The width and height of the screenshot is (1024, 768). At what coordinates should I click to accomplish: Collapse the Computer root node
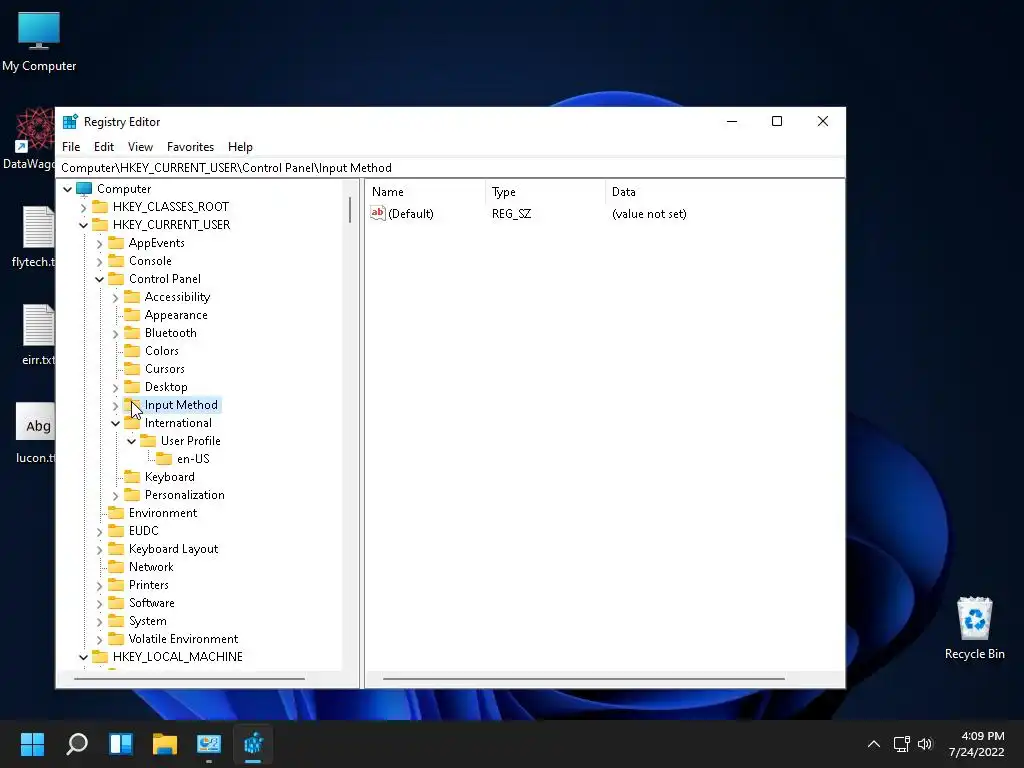click(x=67, y=189)
